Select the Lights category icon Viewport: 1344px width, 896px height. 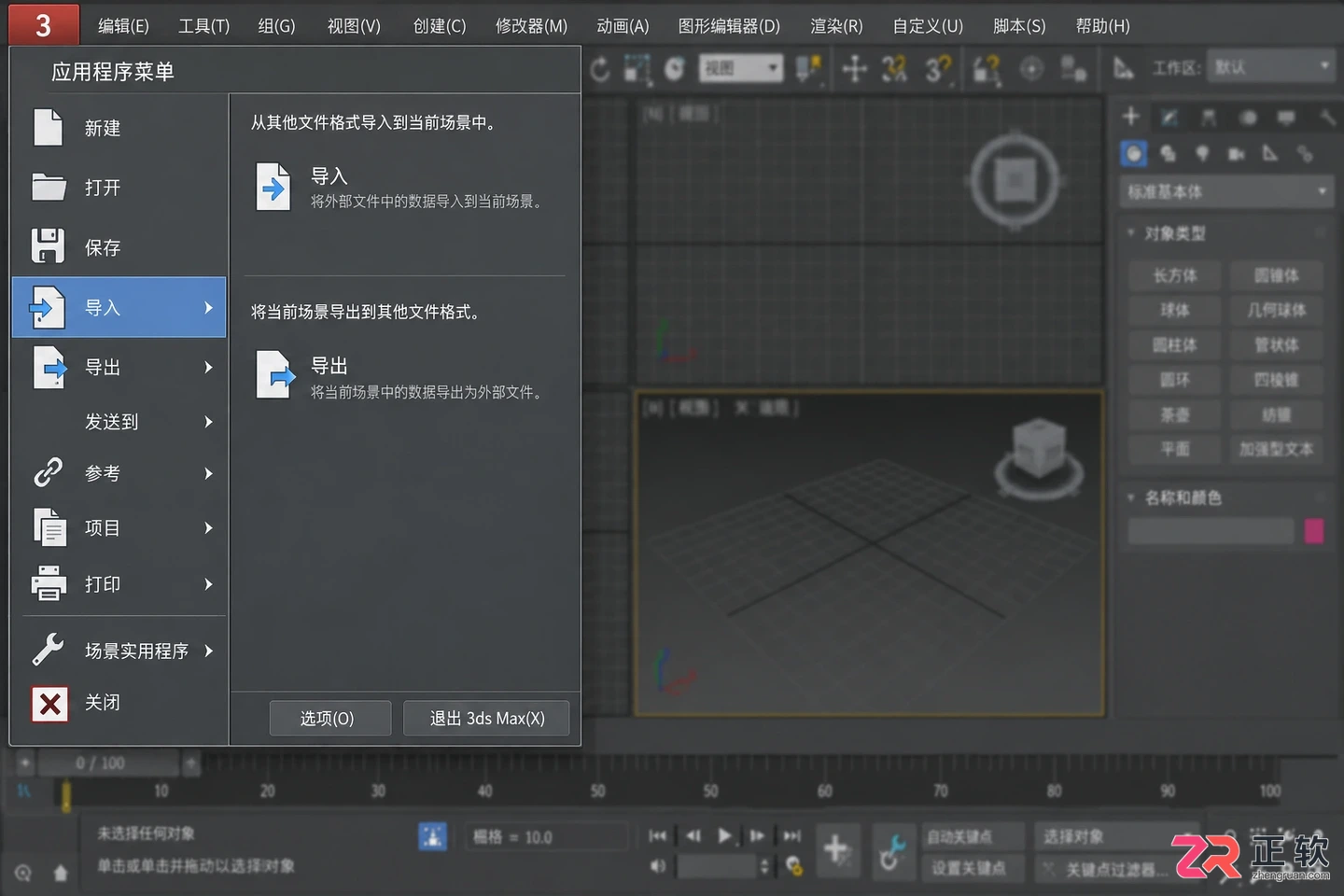pos(1202,153)
